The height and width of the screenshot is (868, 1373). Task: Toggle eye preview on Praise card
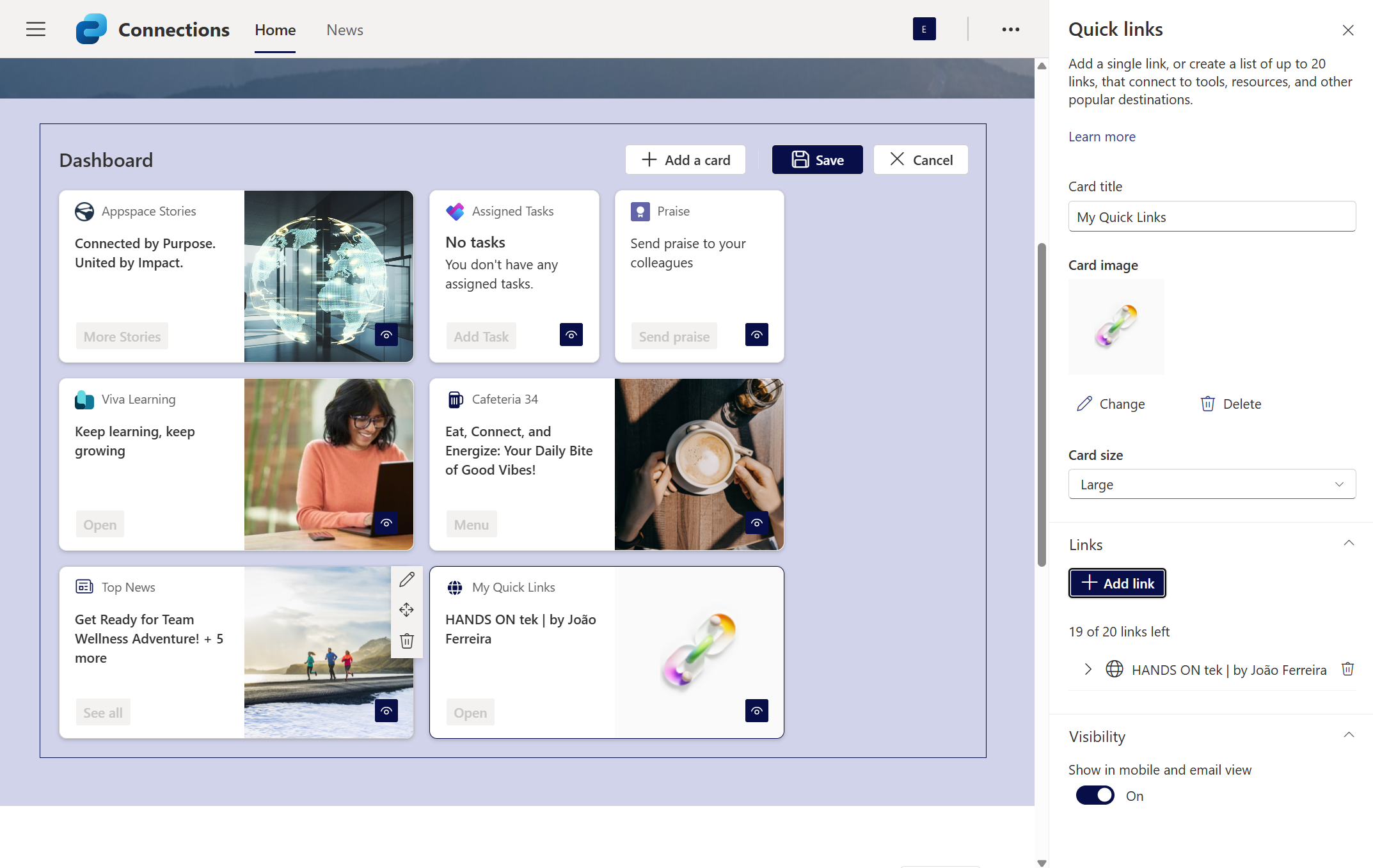pyautogui.click(x=756, y=335)
